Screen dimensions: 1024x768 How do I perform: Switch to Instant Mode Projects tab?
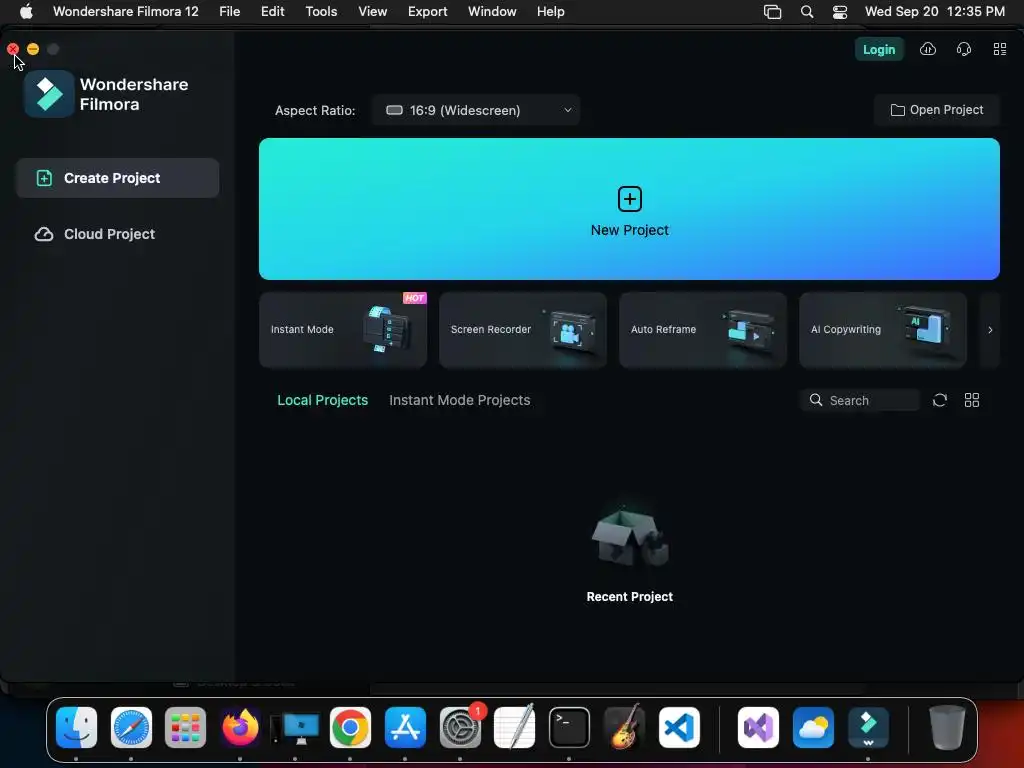(x=460, y=400)
